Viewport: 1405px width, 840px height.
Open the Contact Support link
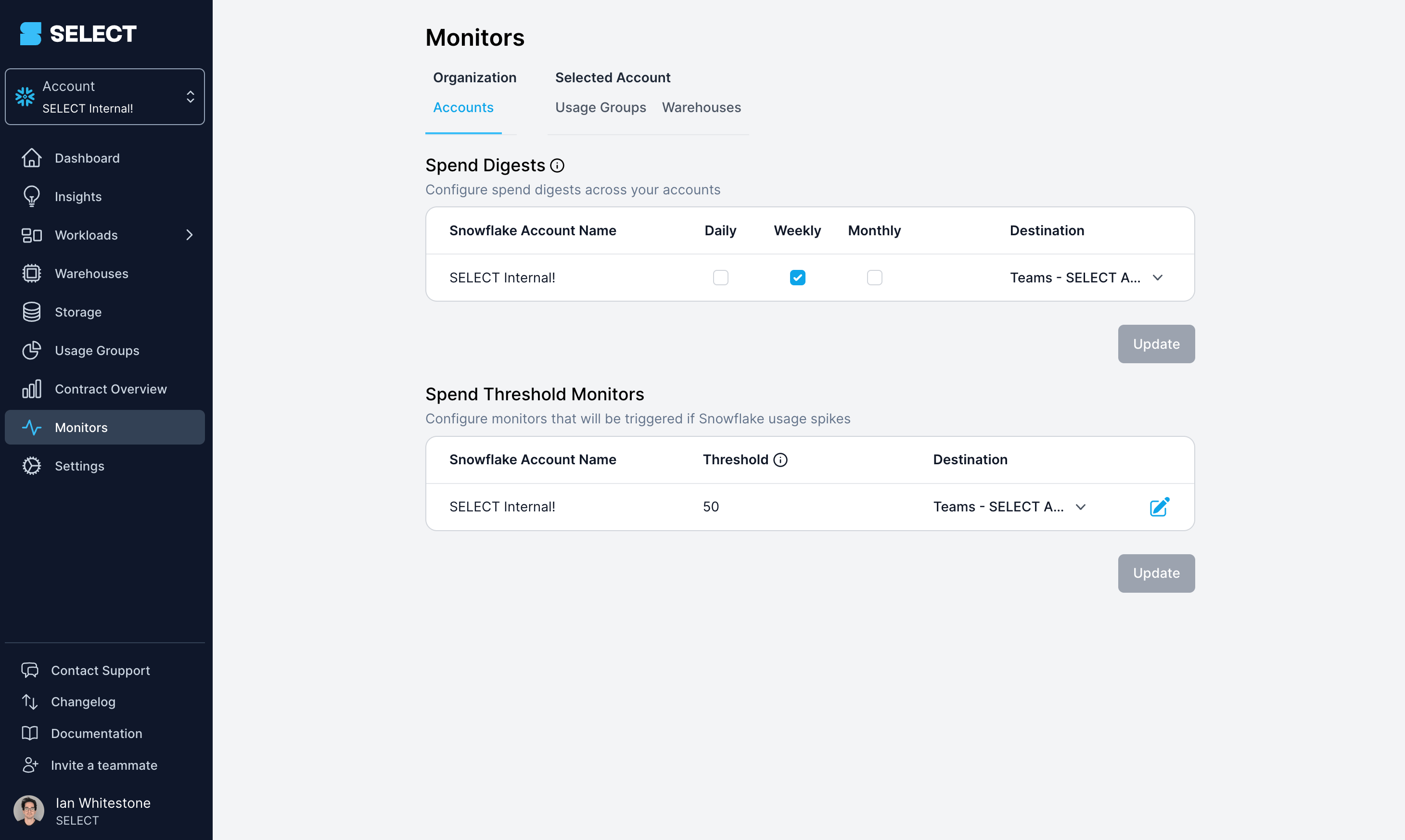(100, 670)
